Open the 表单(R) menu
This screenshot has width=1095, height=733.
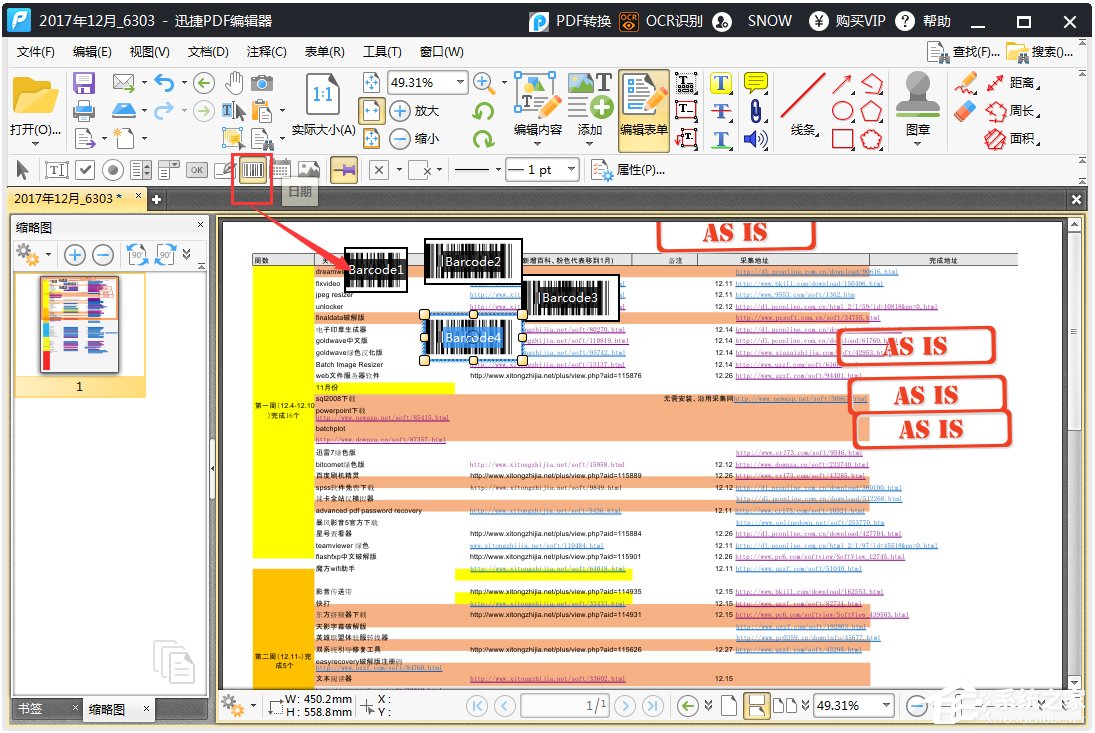pyautogui.click(x=324, y=52)
